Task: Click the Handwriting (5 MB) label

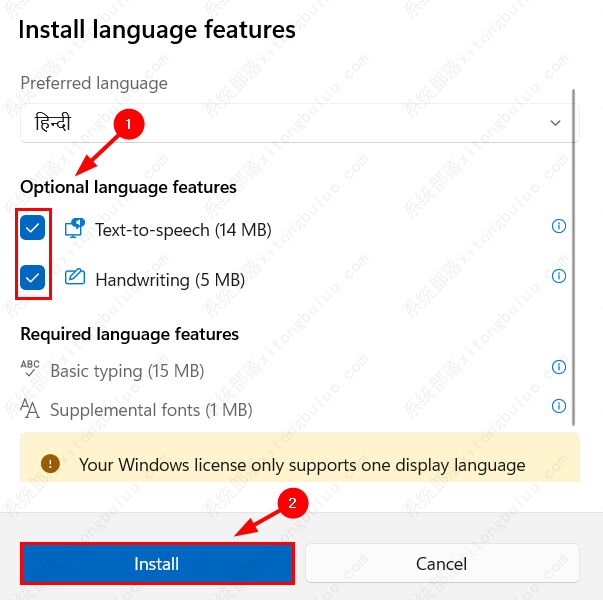Action: [170, 280]
